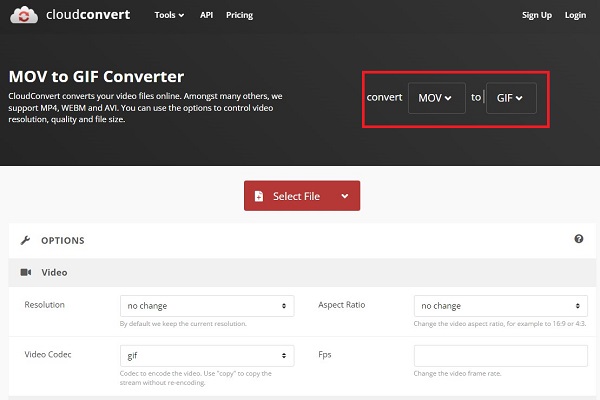600x400 pixels.
Task: Go to the Pricing page
Action: (x=239, y=15)
